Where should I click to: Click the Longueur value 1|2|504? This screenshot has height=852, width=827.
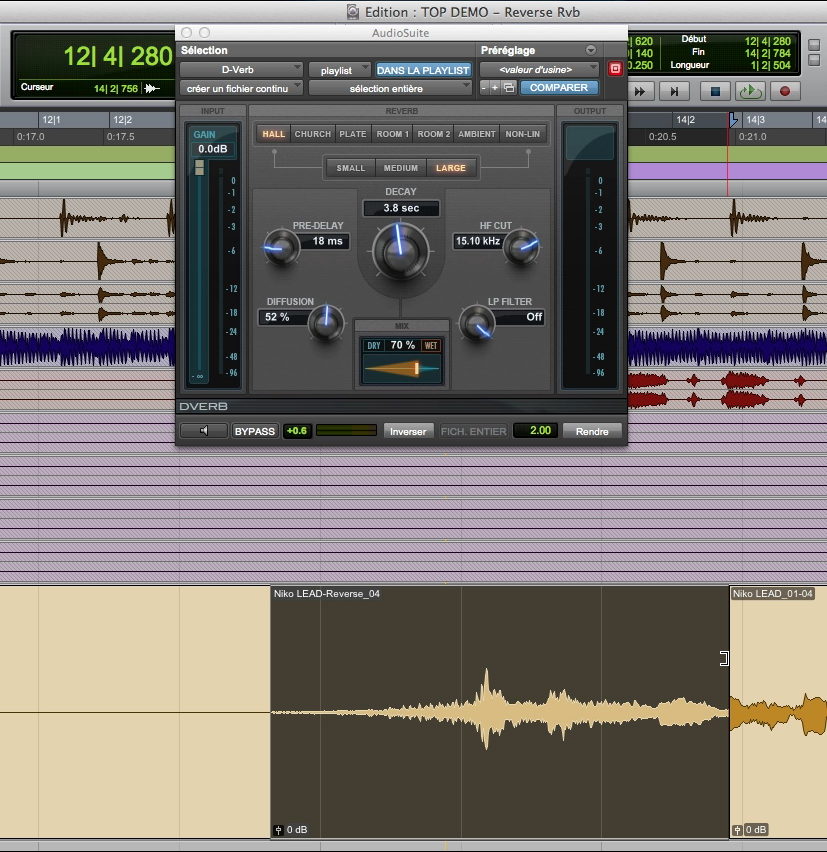tap(770, 65)
